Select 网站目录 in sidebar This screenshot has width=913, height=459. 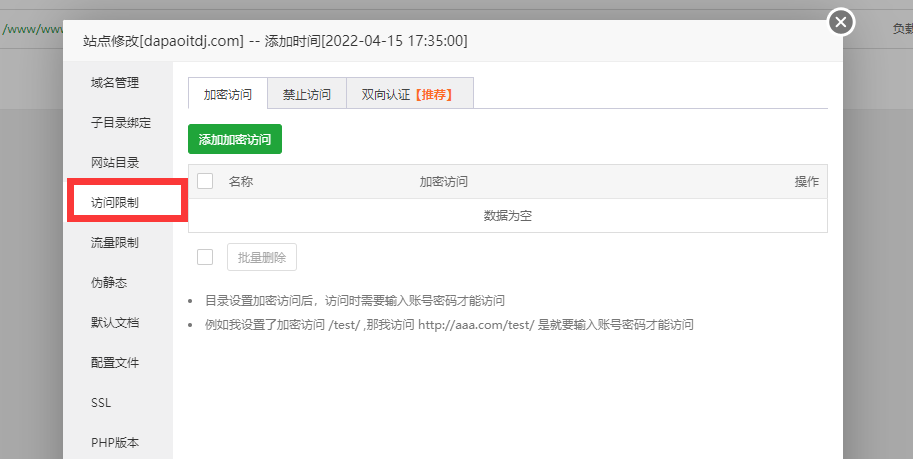click(115, 163)
